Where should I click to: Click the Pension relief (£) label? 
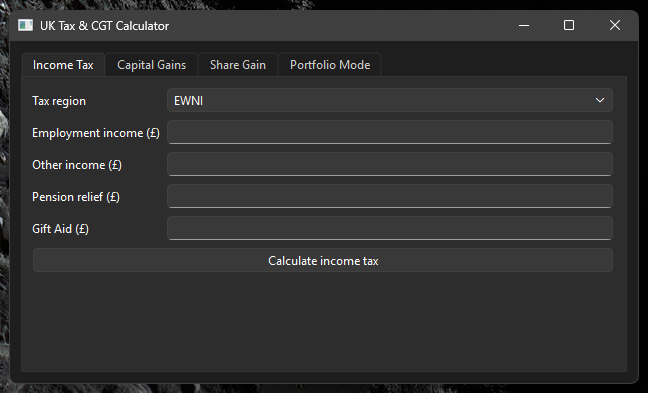pos(76,197)
